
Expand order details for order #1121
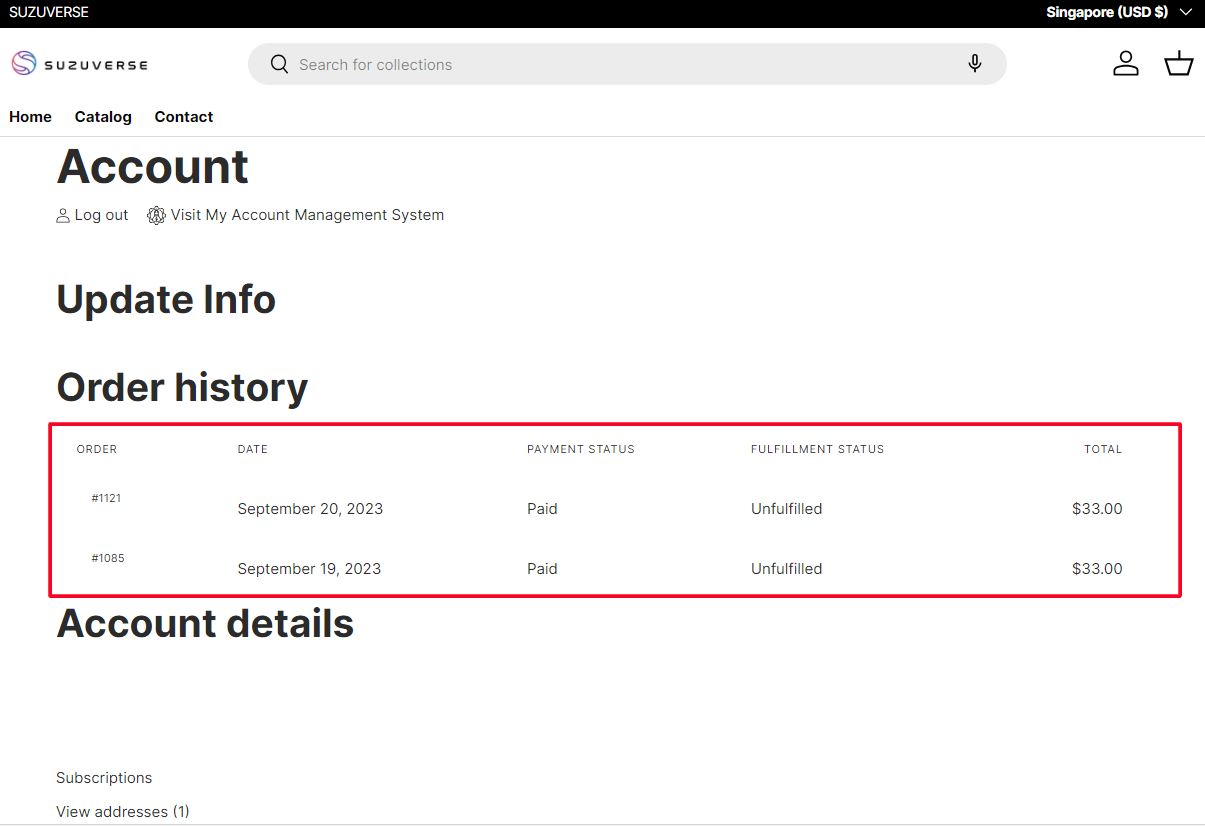point(106,498)
